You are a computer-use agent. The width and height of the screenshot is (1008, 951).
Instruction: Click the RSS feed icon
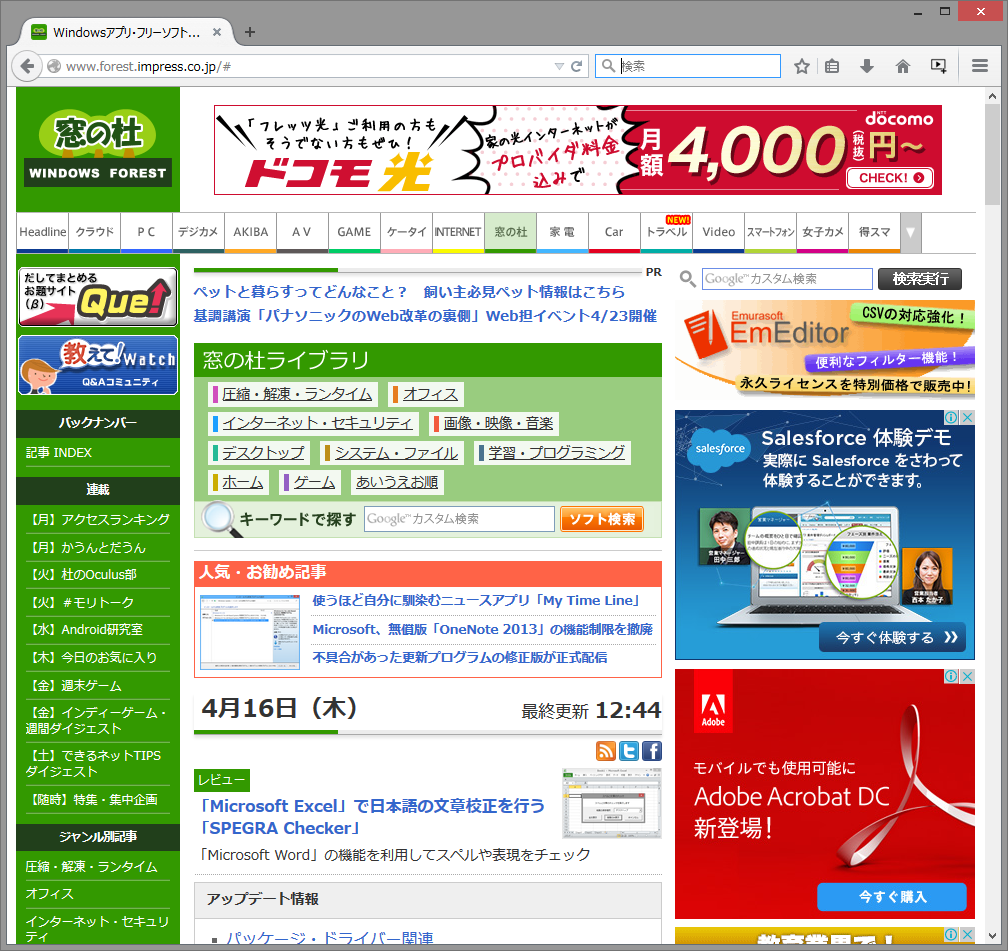[606, 750]
